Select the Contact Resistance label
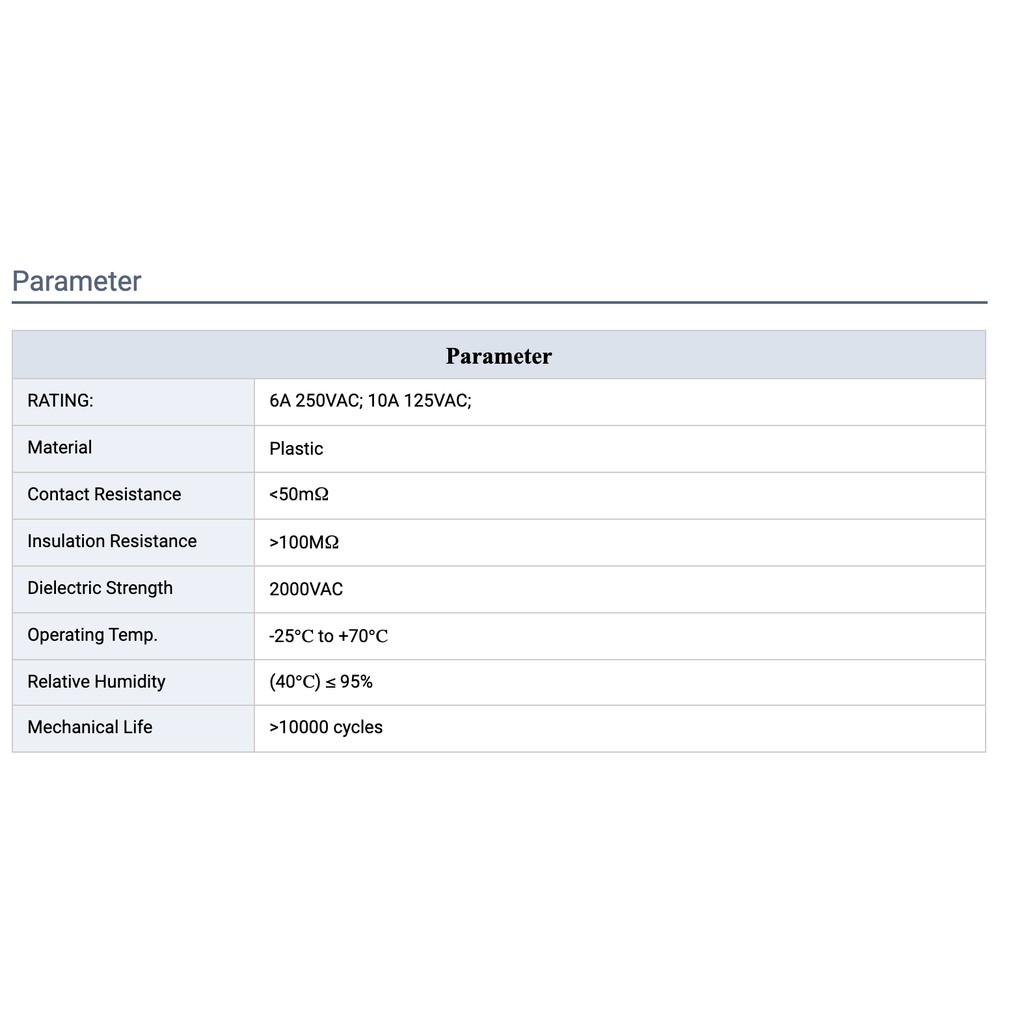The image size is (1024, 1024). tap(104, 494)
